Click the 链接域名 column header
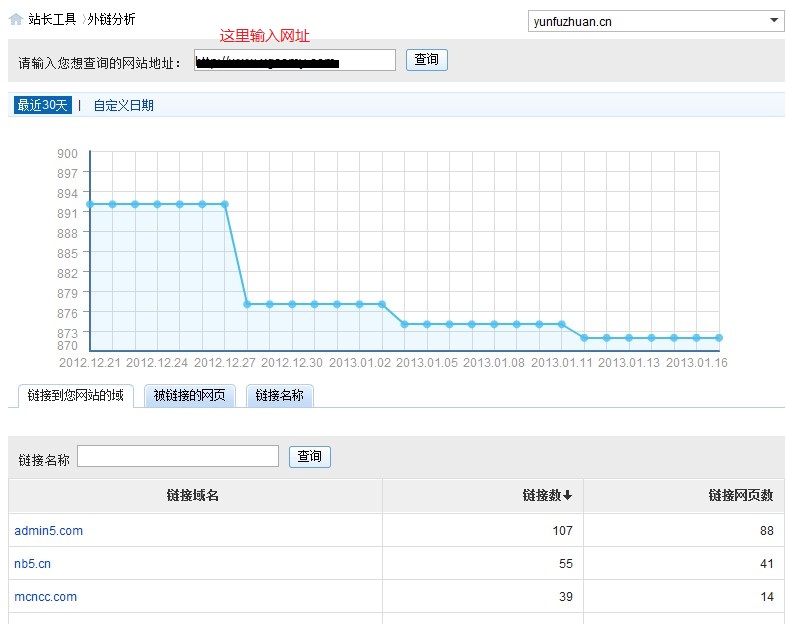786x624 pixels. [x=193, y=495]
